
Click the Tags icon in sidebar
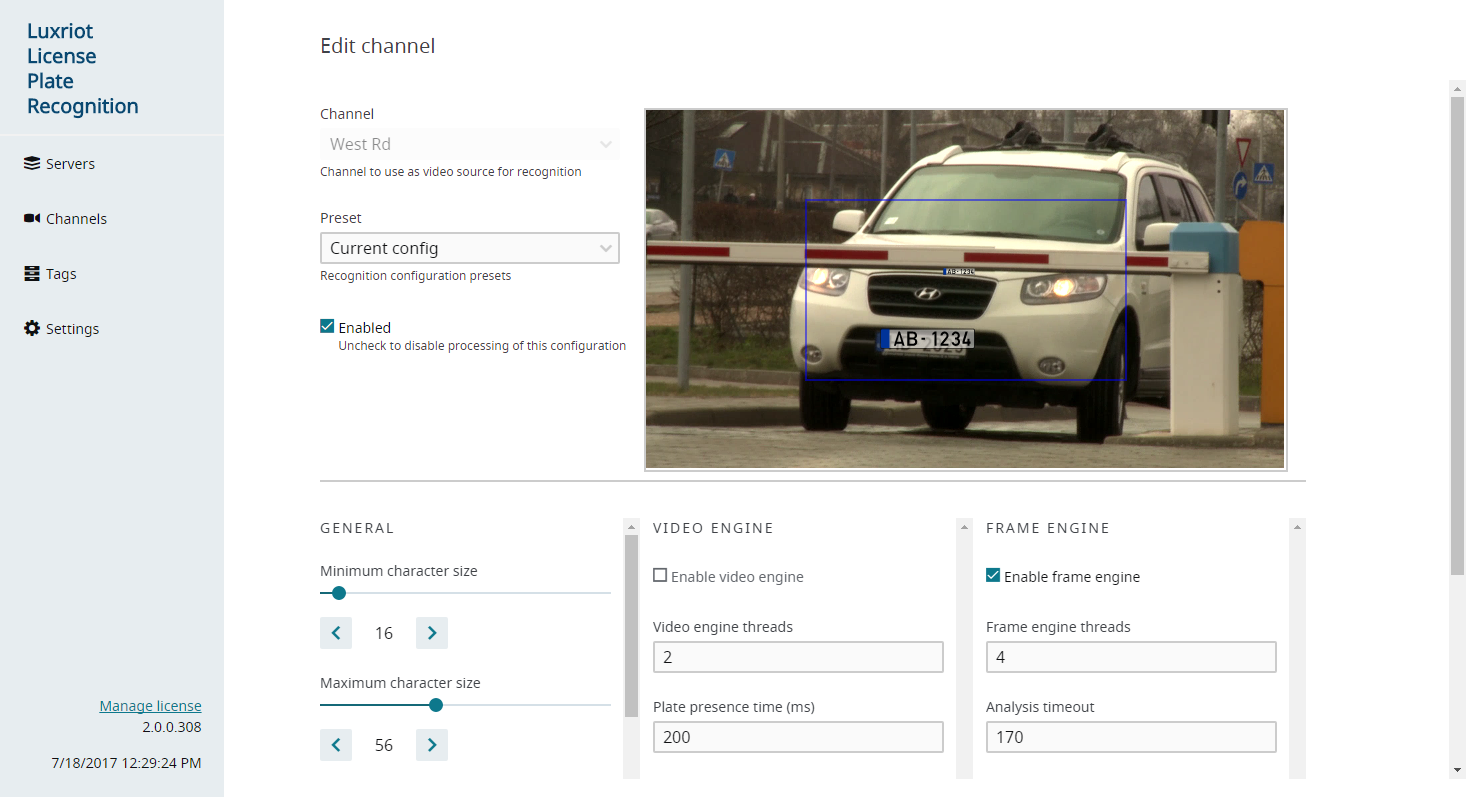pyautogui.click(x=32, y=273)
